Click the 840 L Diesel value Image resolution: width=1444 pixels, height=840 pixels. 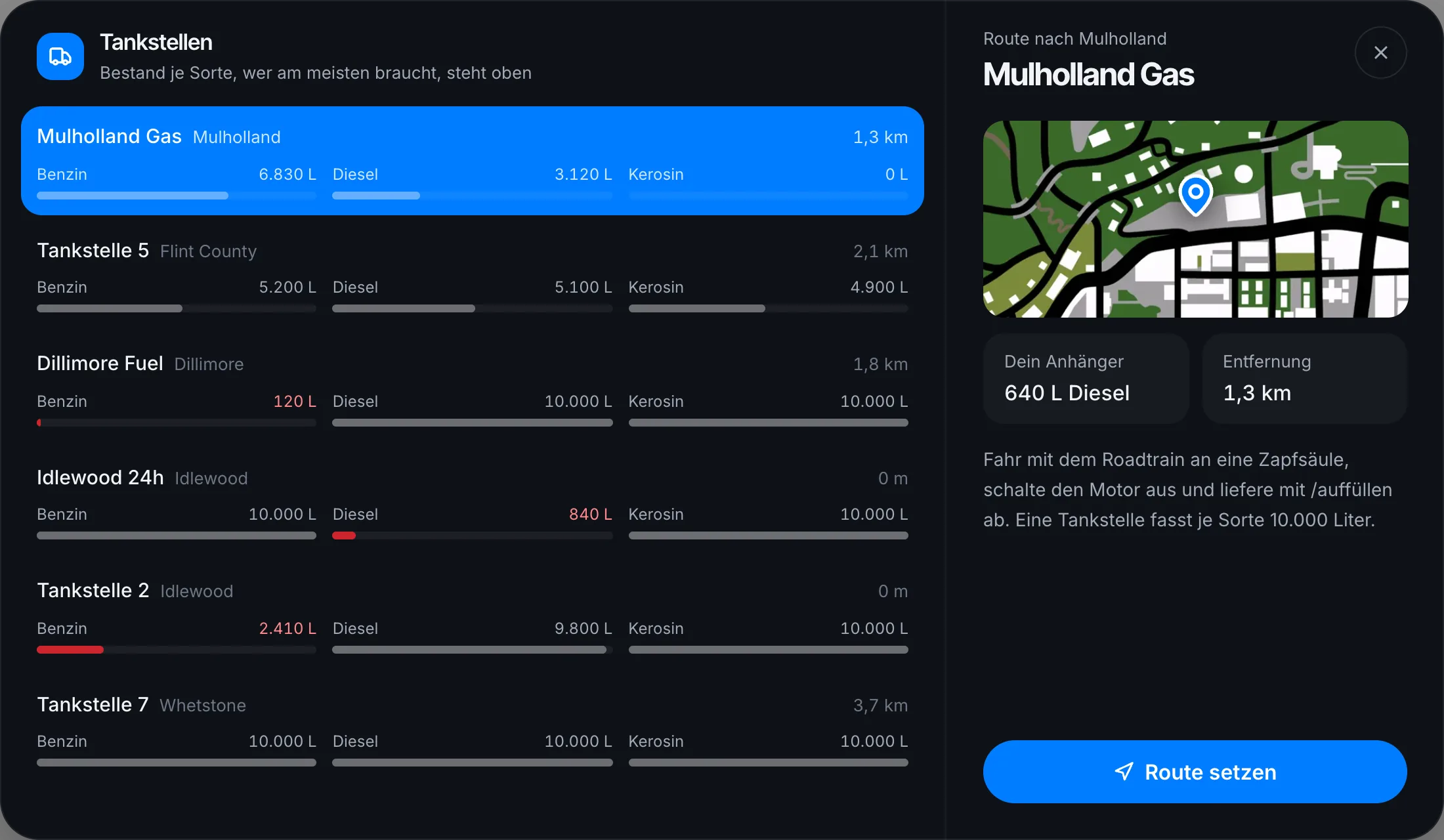591,514
